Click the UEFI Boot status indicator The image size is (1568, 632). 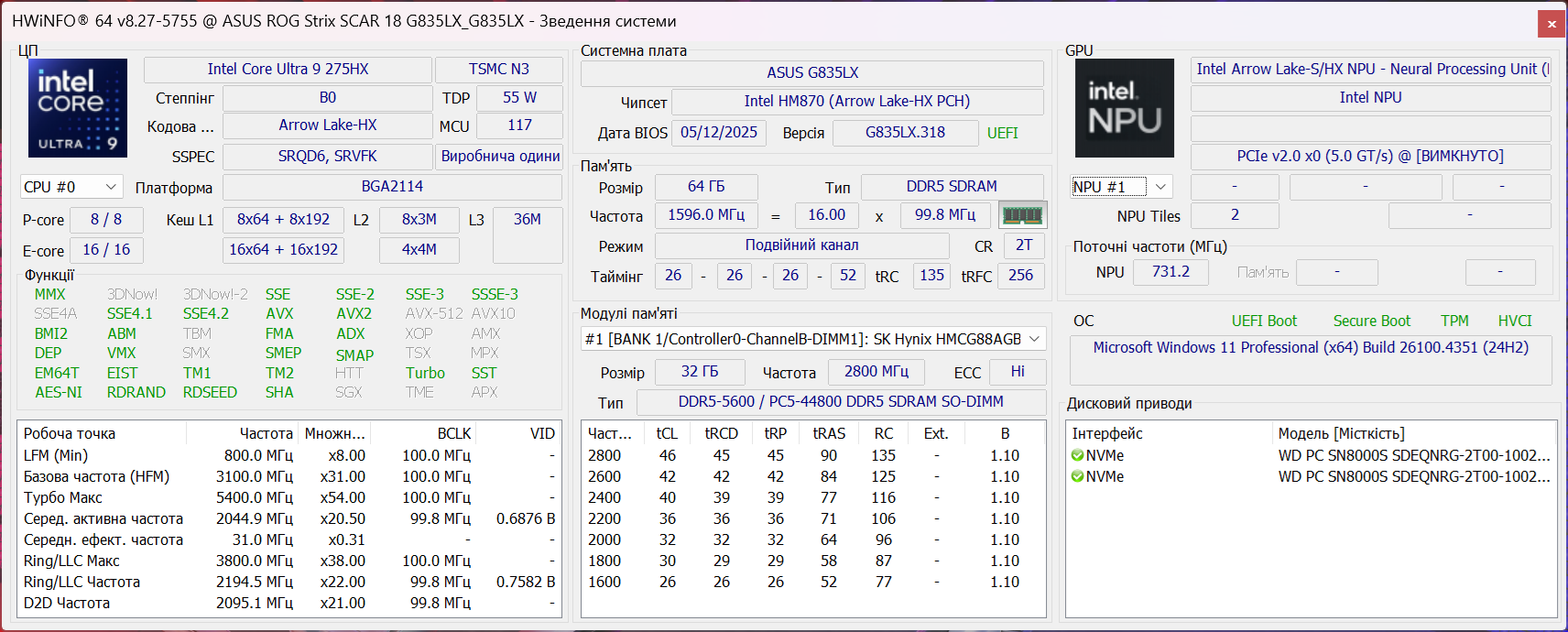(1264, 321)
